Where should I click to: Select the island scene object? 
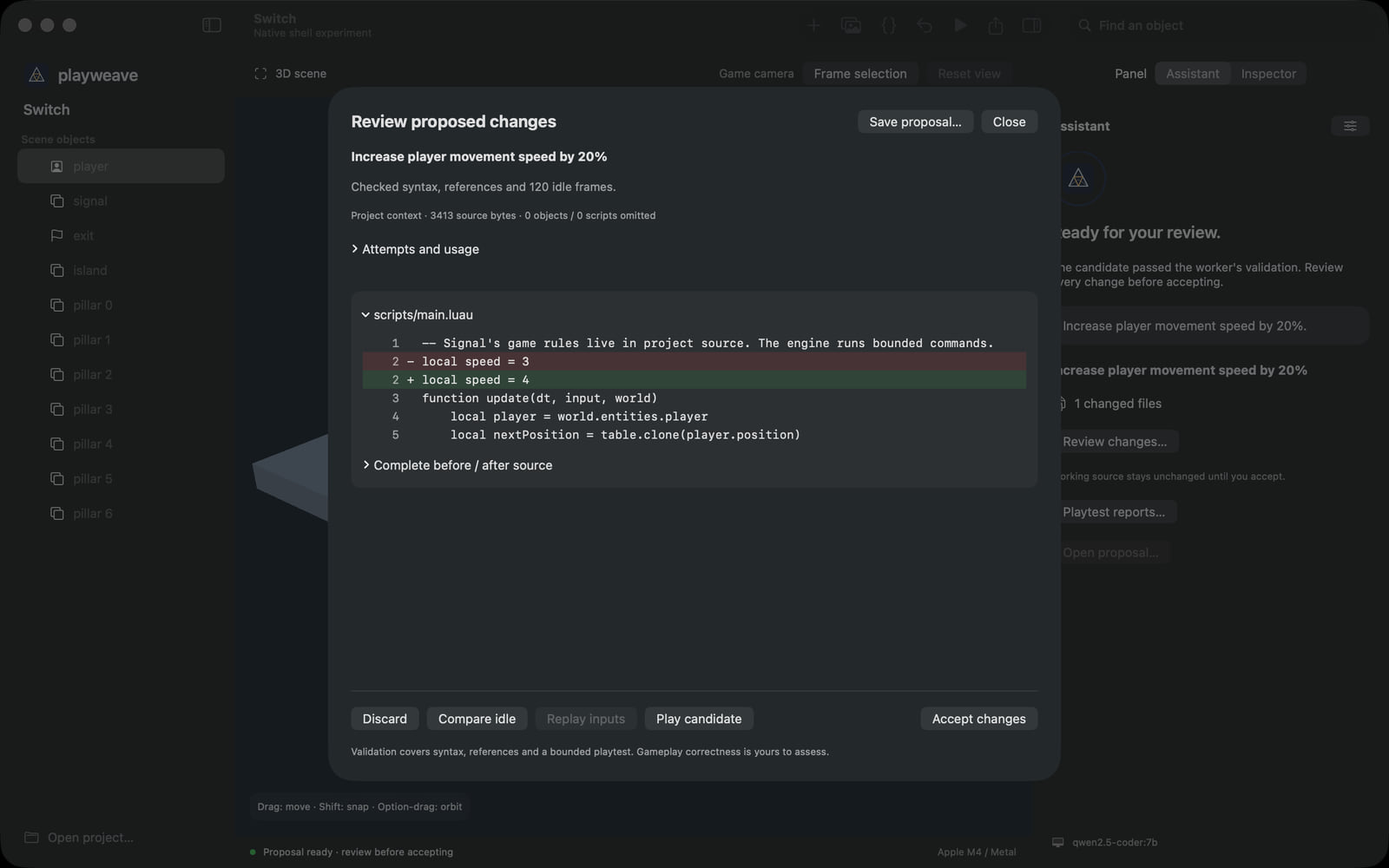[x=121, y=270]
